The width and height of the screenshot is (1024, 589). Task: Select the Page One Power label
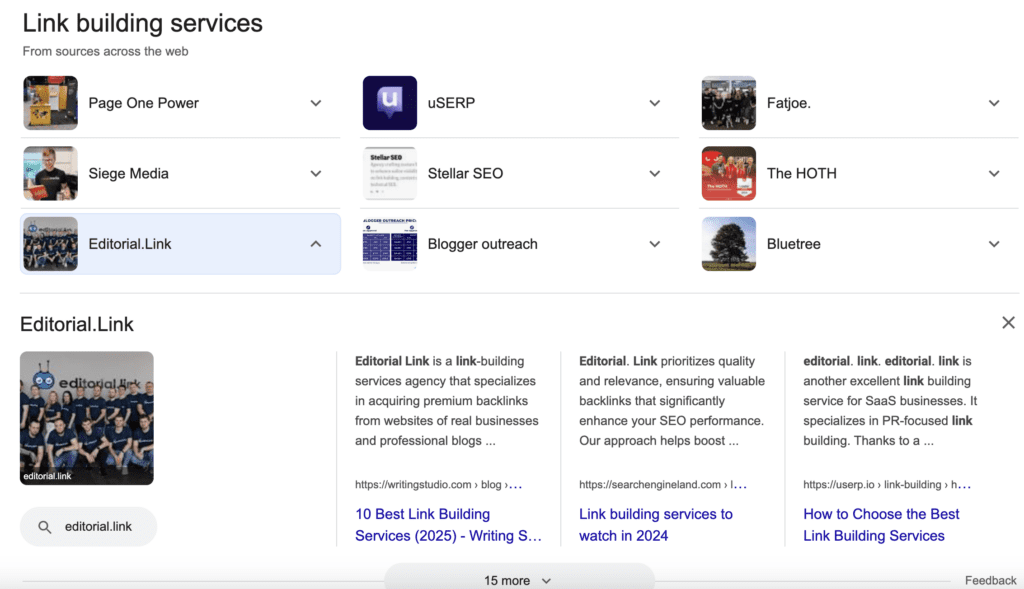(x=144, y=103)
